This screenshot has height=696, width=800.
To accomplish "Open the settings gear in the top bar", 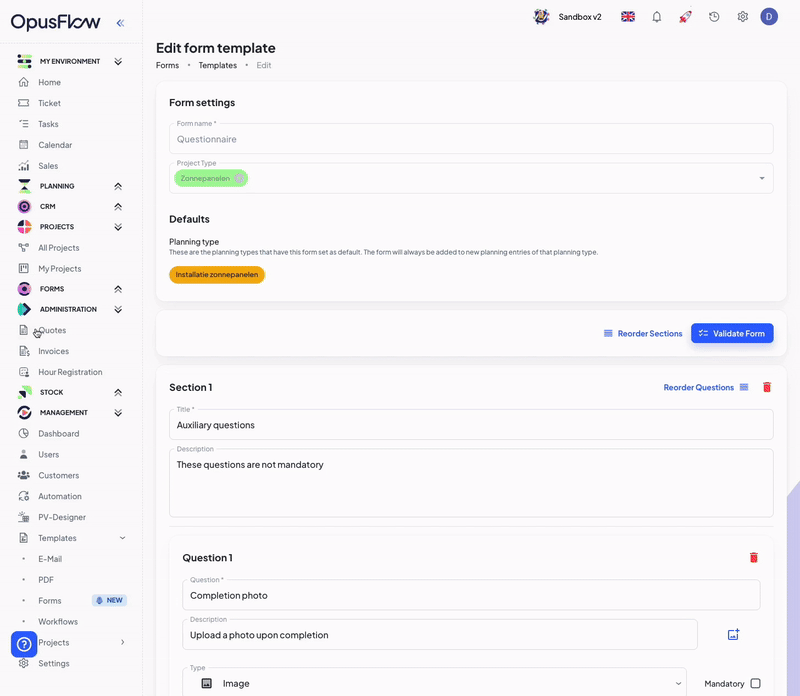I will click(743, 17).
